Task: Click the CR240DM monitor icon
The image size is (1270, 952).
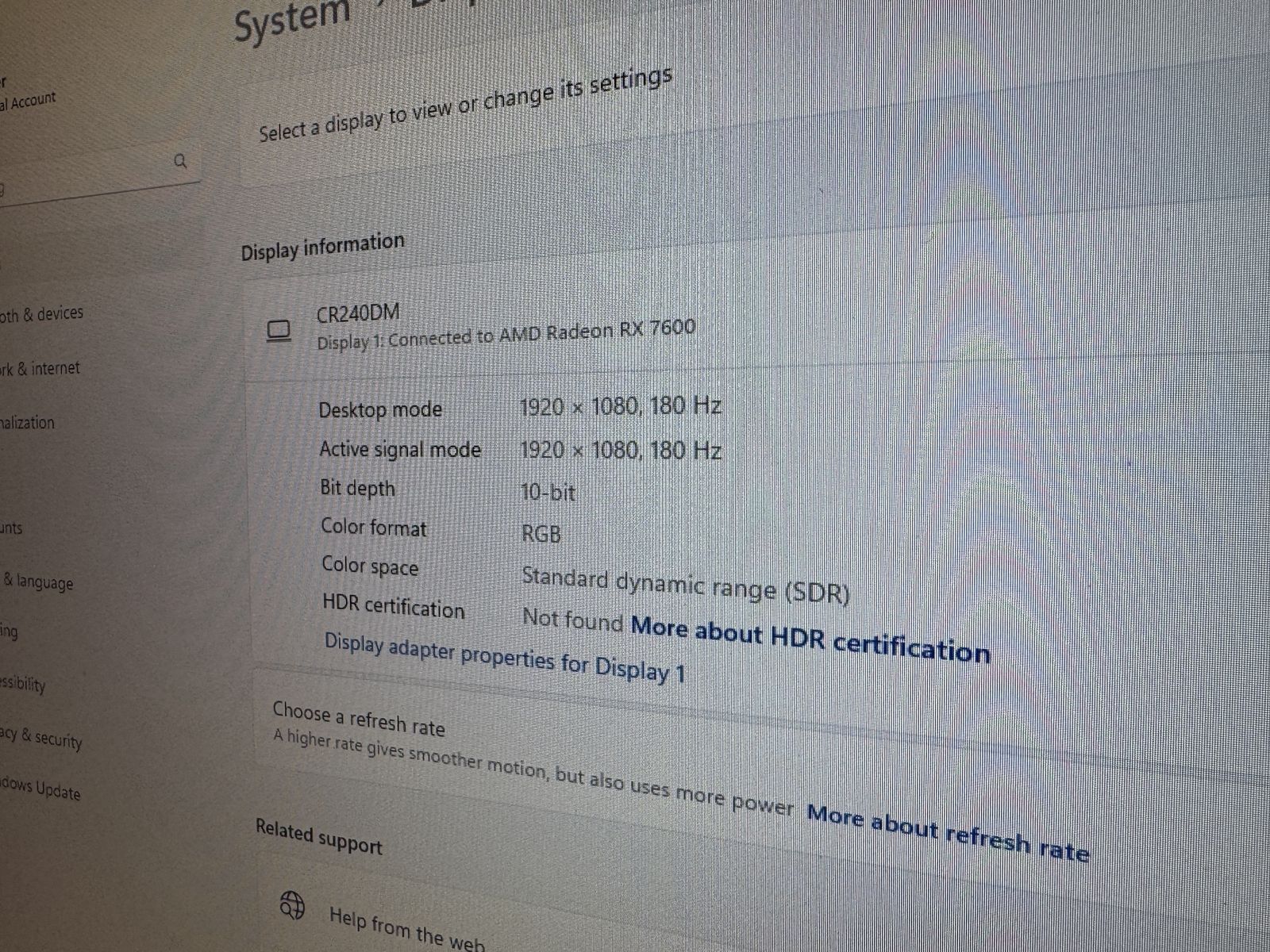Action: click(x=279, y=331)
